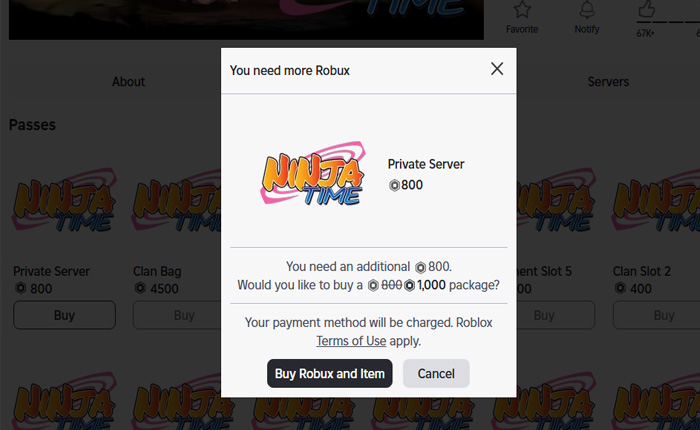Click the Notify bell icon
This screenshot has height=430, width=700.
click(x=587, y=10)
